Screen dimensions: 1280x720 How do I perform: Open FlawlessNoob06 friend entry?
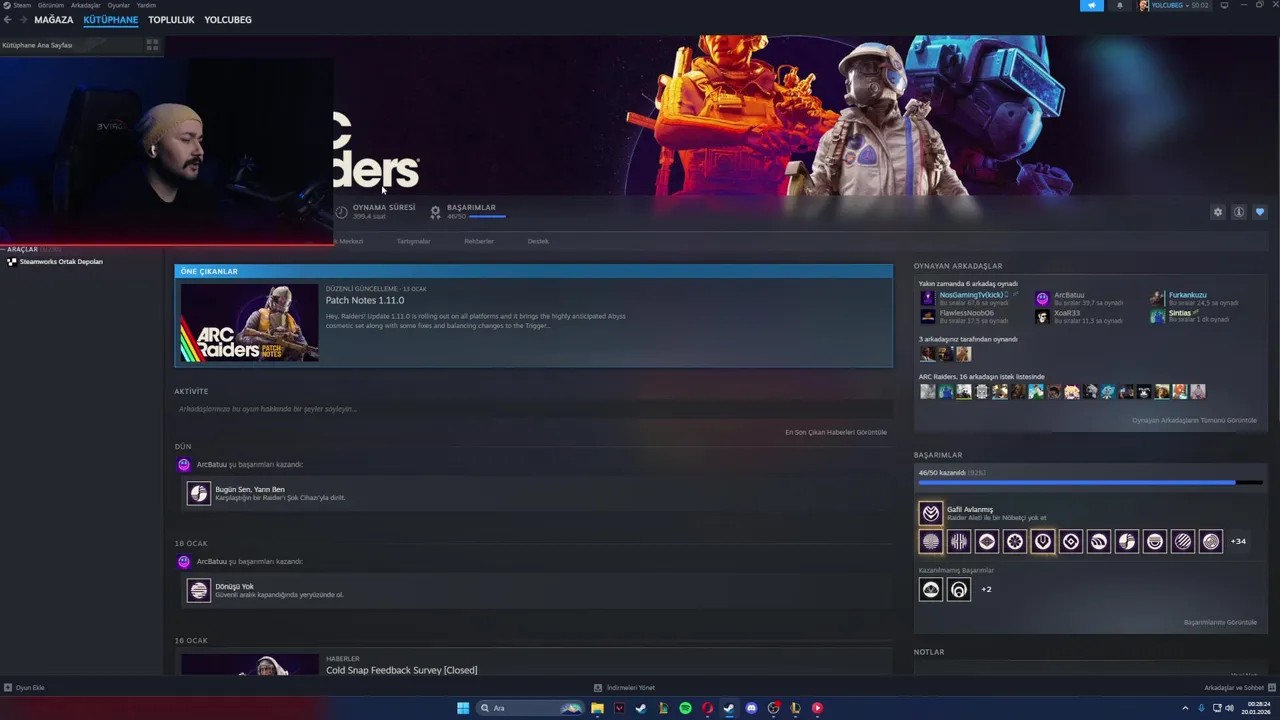[965, 316]
